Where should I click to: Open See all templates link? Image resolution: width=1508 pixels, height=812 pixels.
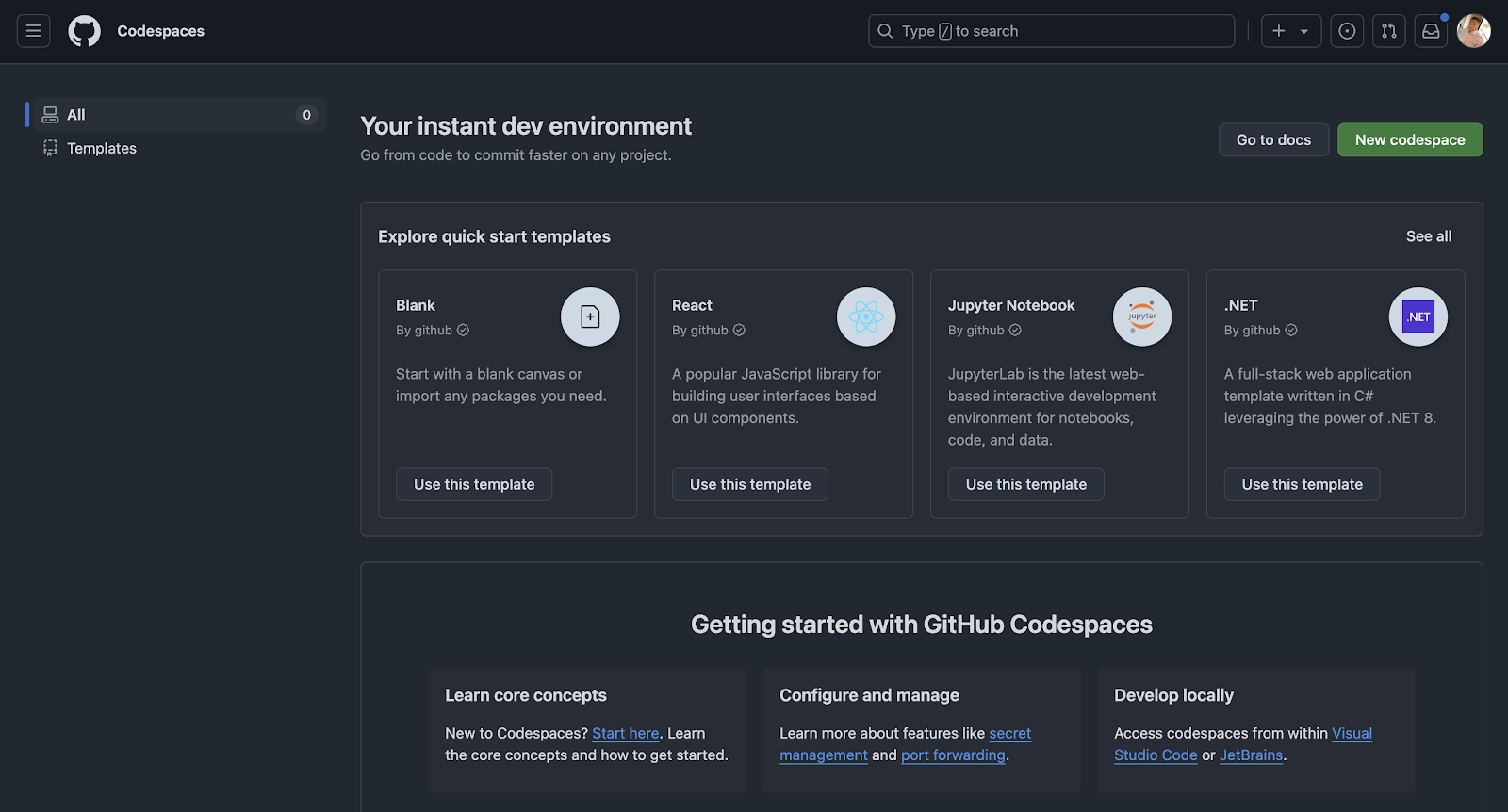[x=1429, y=236]
